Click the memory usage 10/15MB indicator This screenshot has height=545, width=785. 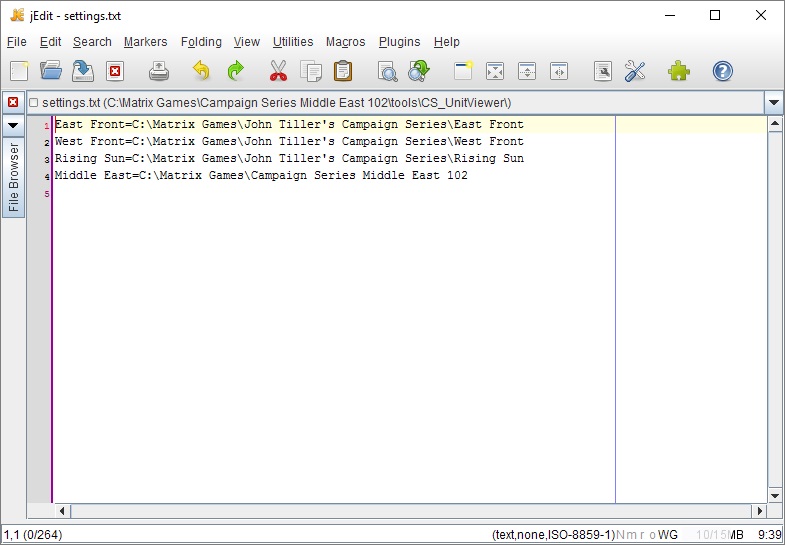(x=719, y=534)
